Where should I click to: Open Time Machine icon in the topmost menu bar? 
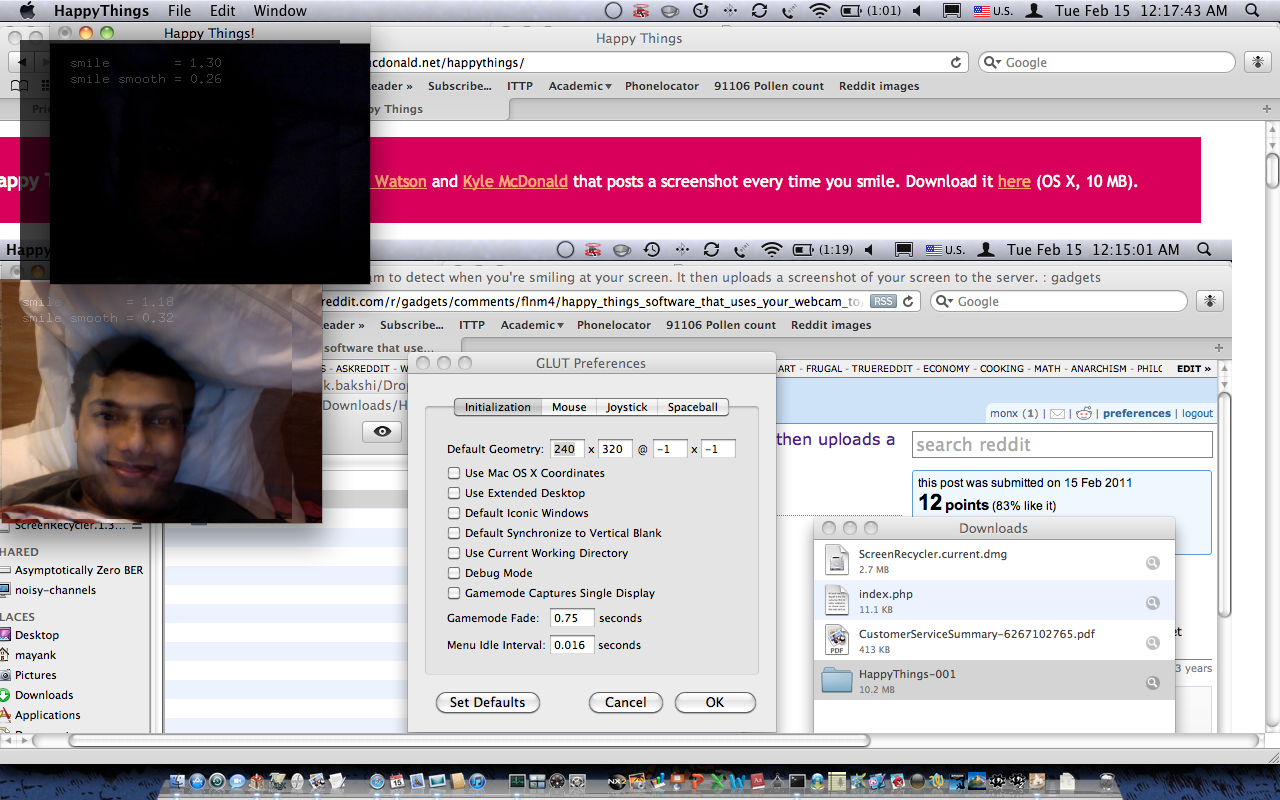[x=700, y=11]
